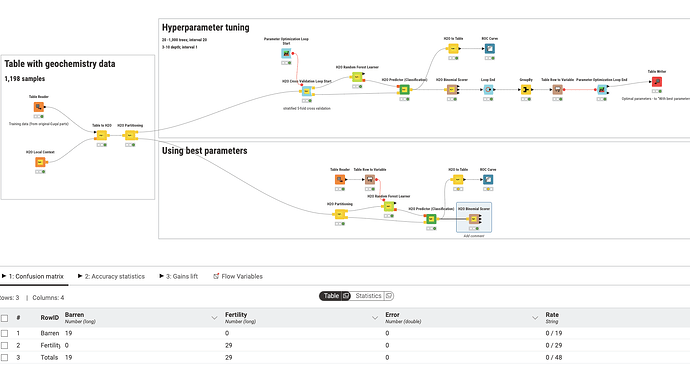Select the Loop End node icon
The width and height of the screenshot is (690, 378).
488,90
